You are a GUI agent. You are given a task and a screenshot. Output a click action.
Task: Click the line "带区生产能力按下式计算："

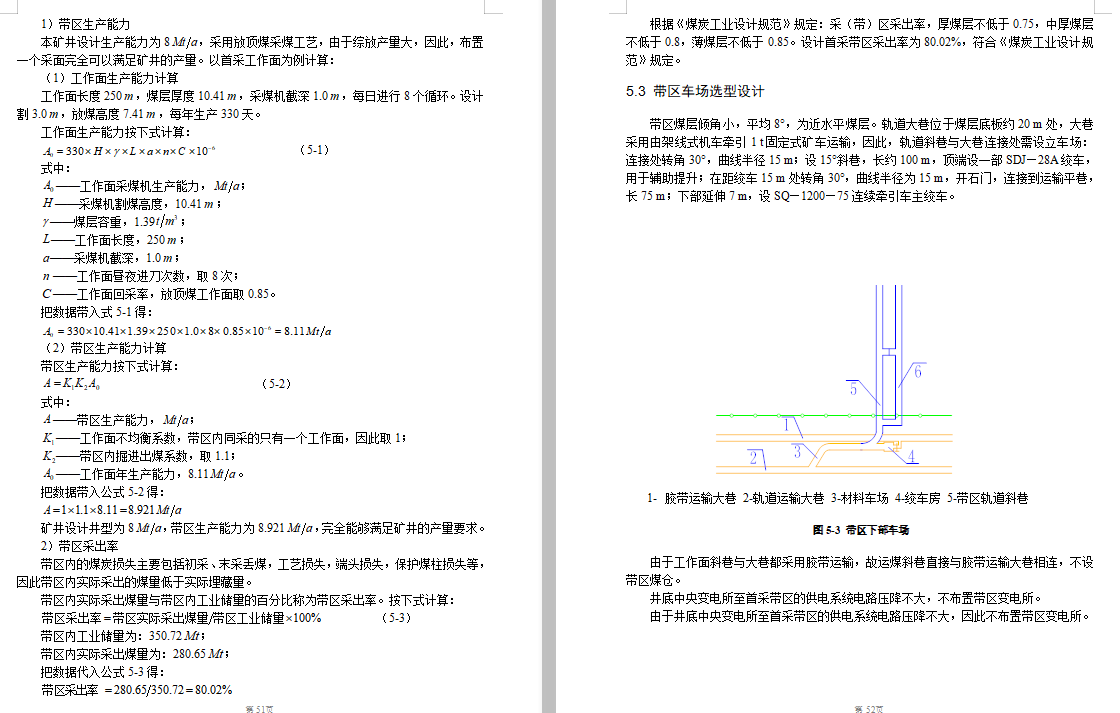pyautogui.click(x=110, y=366)
